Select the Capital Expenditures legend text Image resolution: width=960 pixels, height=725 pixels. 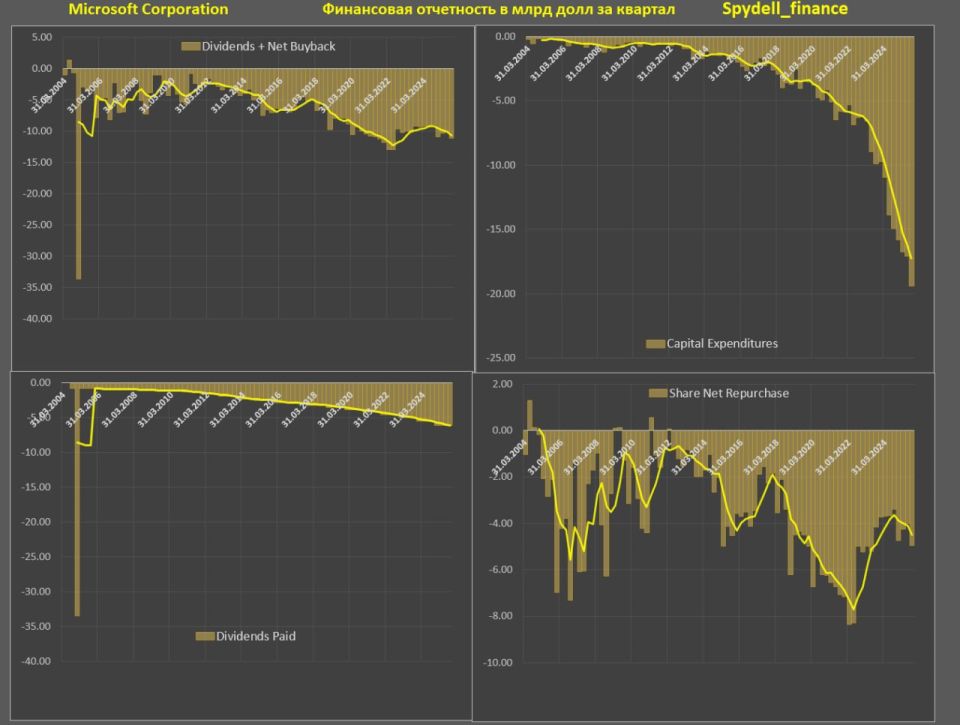coord(722,344)
